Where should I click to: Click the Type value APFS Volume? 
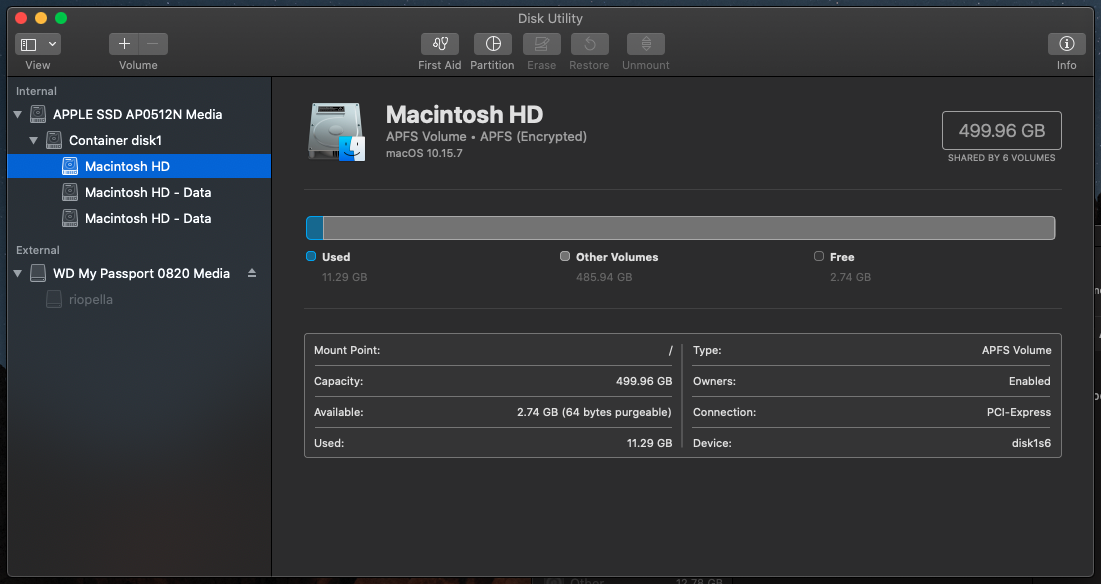[x=1016, y=350]
